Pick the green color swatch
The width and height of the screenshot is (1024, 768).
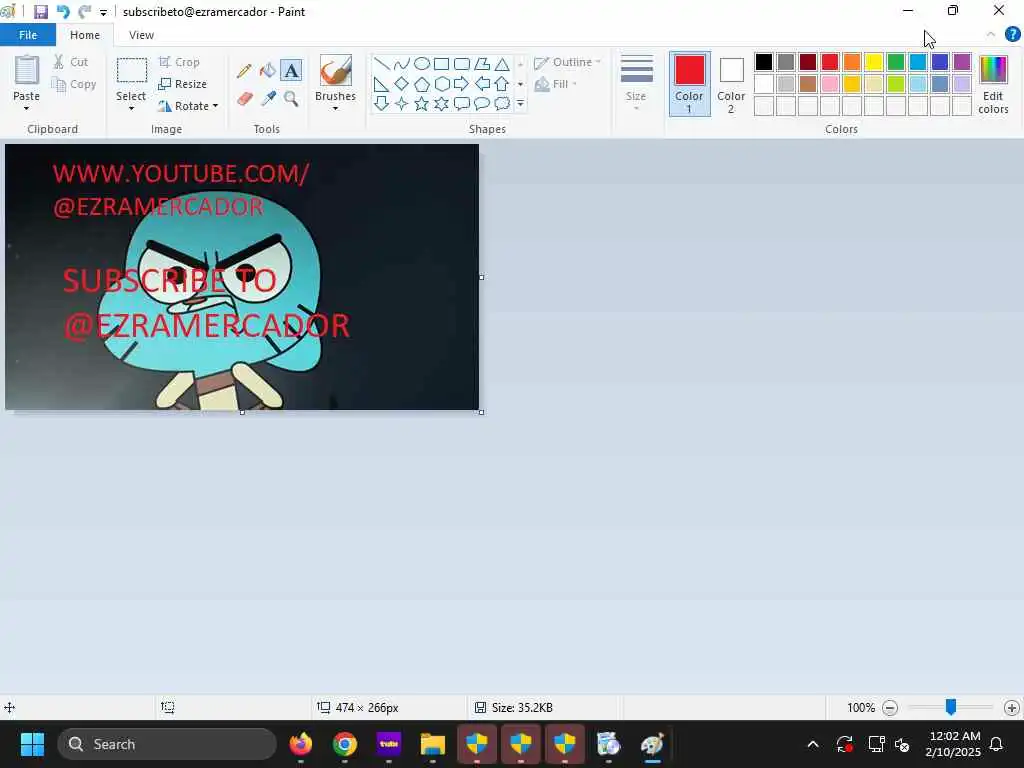coord(896,62)
